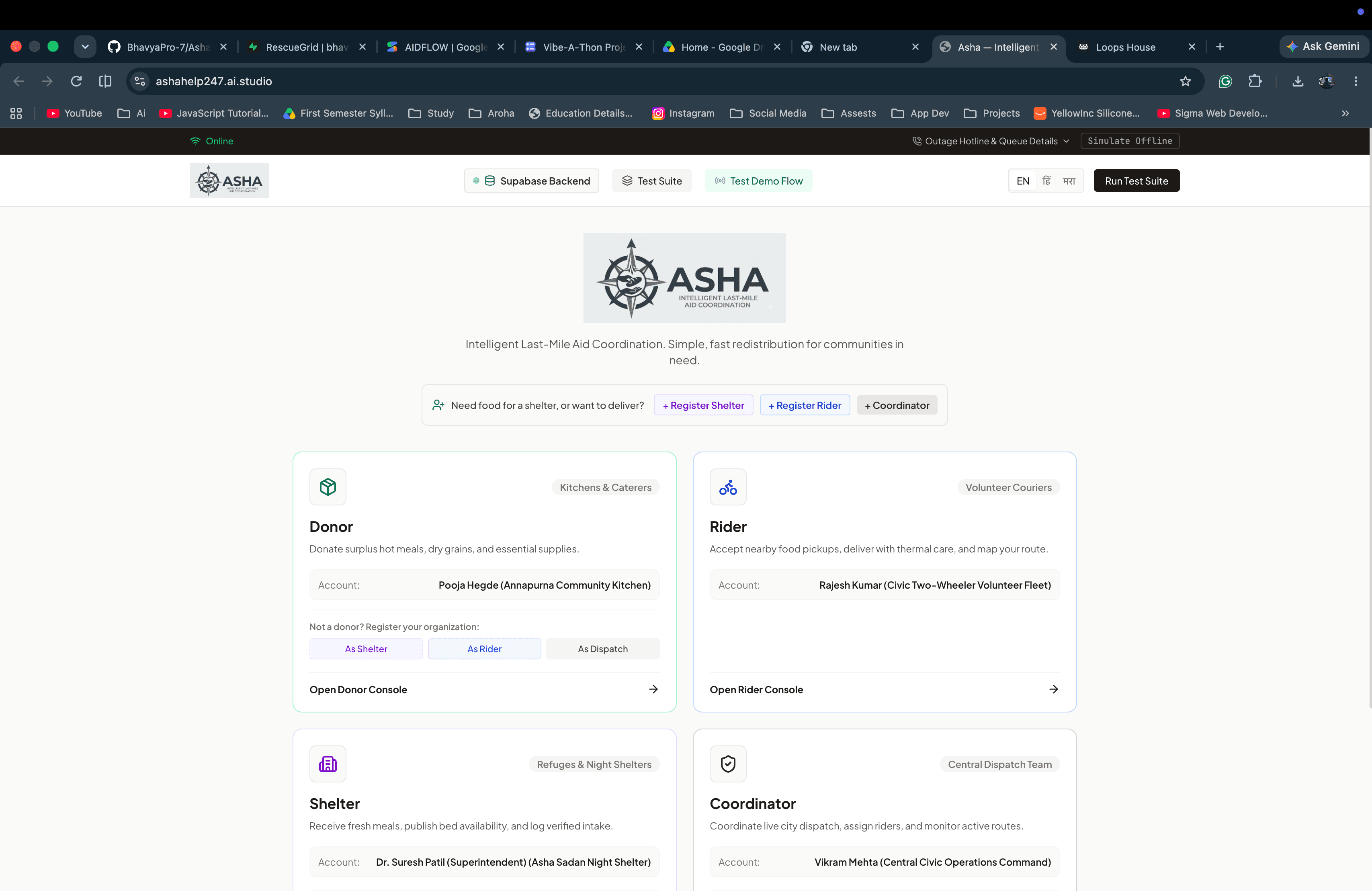Open the Downloads icon in toolbar
This screenshot has width=1372, height=891.
click(1297, 81)
